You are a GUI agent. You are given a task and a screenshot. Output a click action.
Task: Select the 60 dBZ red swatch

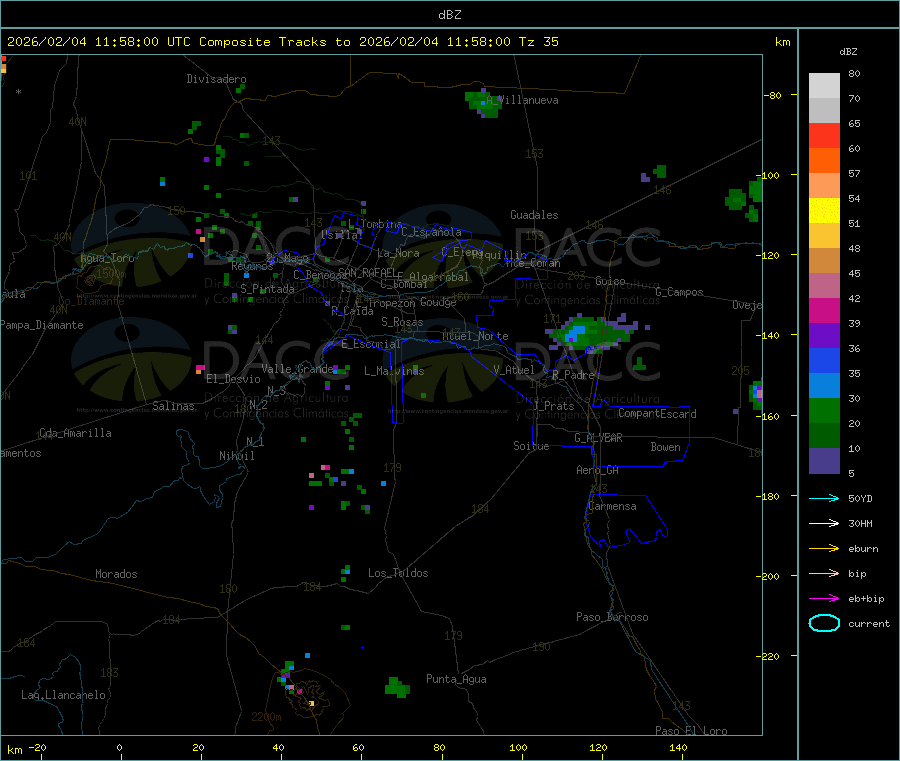pyautogui.click(x=824, y=135)
